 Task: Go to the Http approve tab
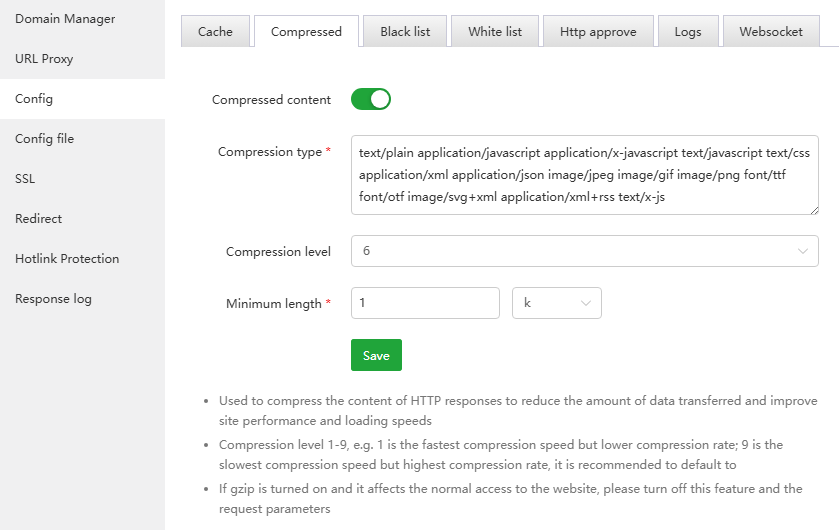[598, 32]
